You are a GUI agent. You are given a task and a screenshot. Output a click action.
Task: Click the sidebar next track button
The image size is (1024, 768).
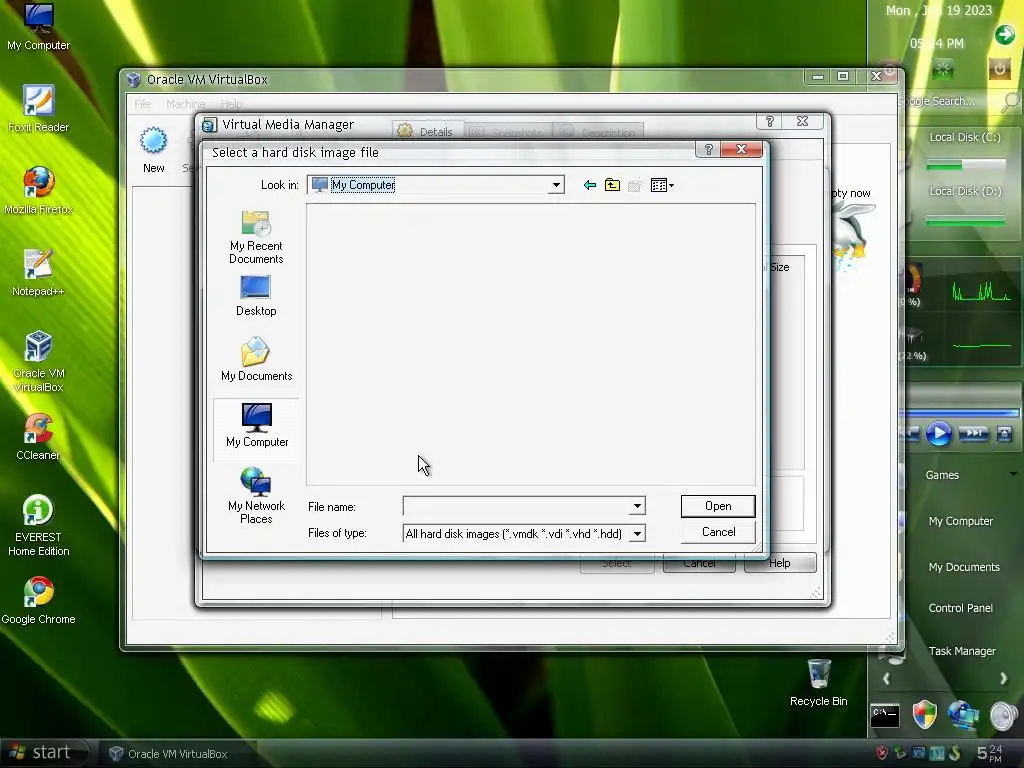pos(973,433)
